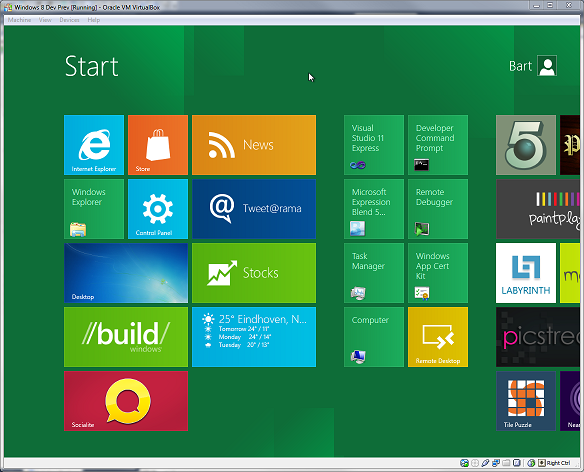Click the VirtualBox mouse integration status icon

coord(531,463)
